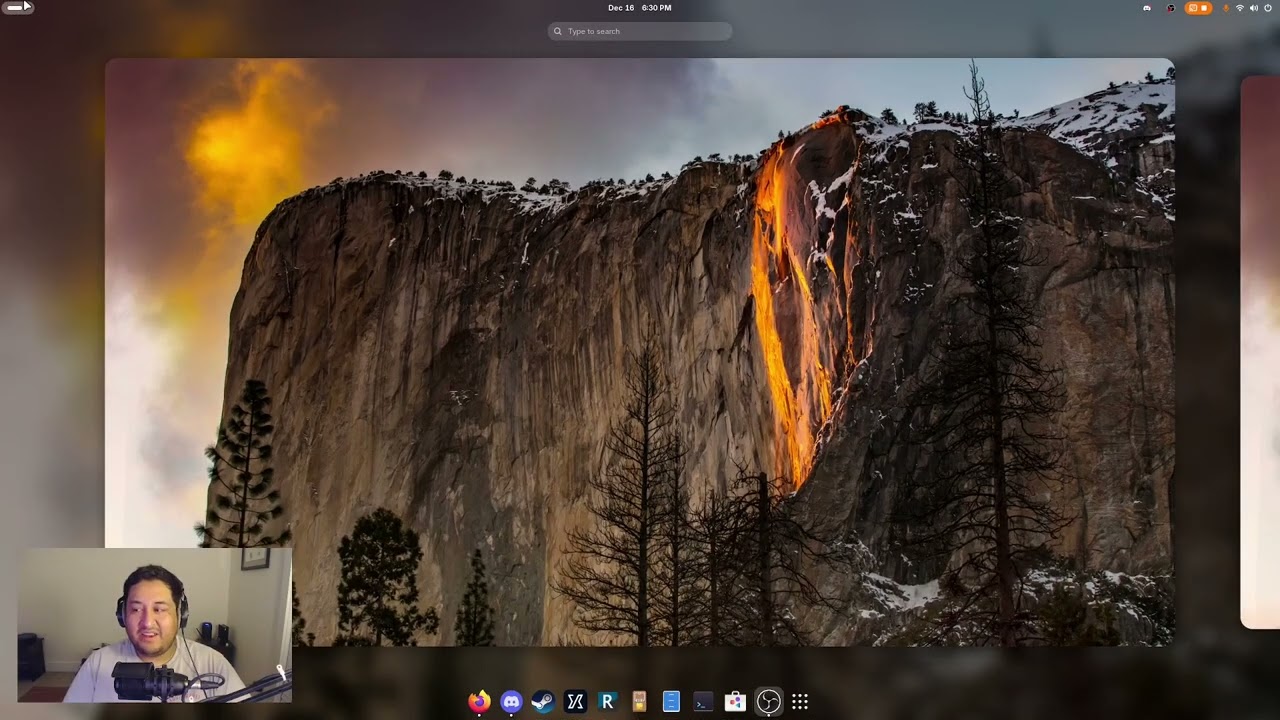Open the Software shopping bag icon
Image resolution: width=1280 pixels, height=720 pixels.
[735, 702]
